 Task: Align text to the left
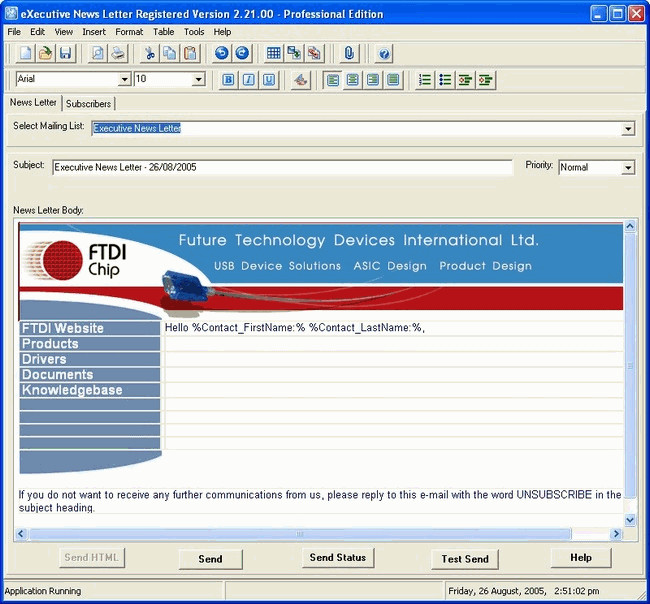coord(332,80)
